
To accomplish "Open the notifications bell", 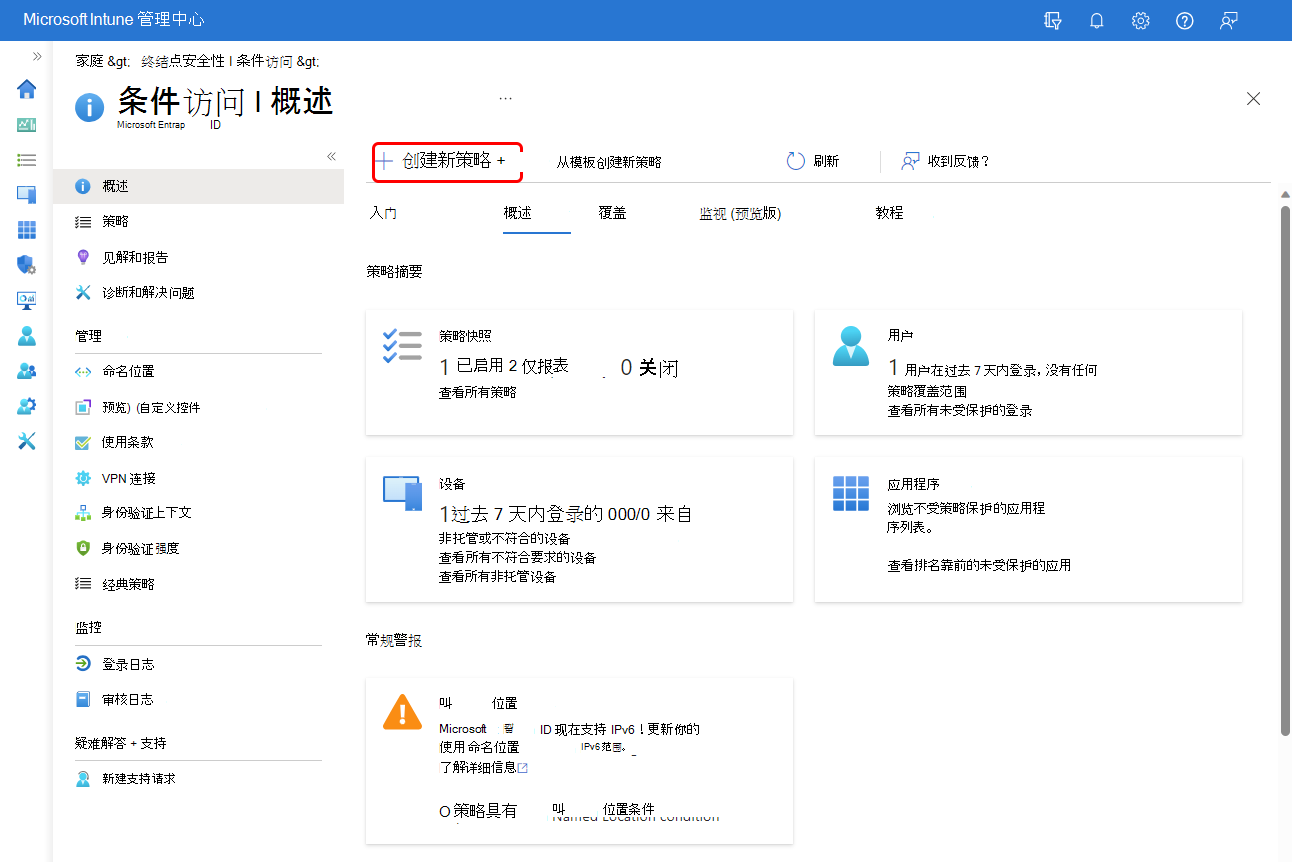I will tap(1096, 20).
